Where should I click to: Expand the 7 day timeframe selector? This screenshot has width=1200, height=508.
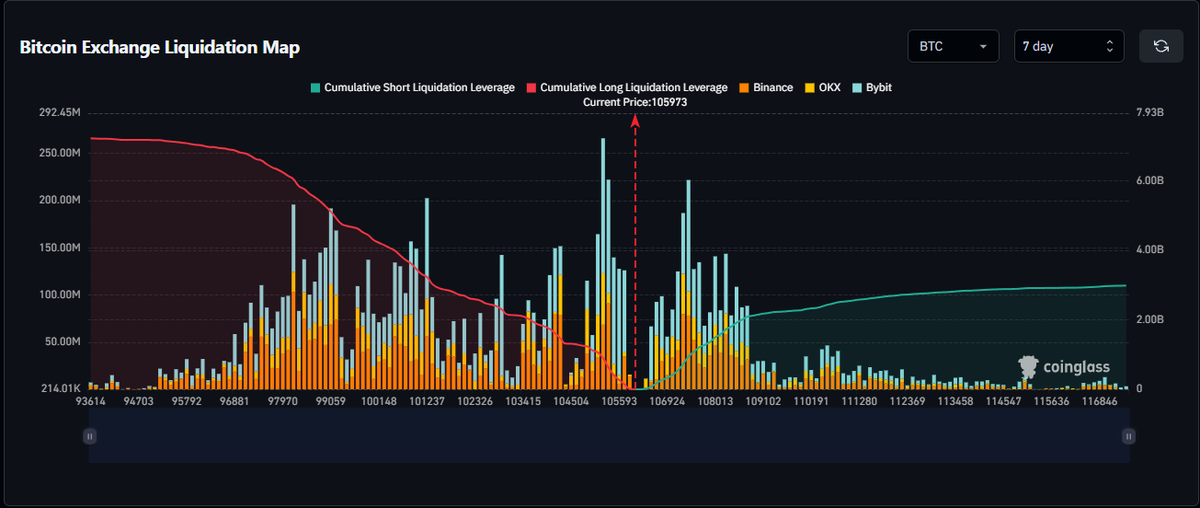[x=1068, y=46]
